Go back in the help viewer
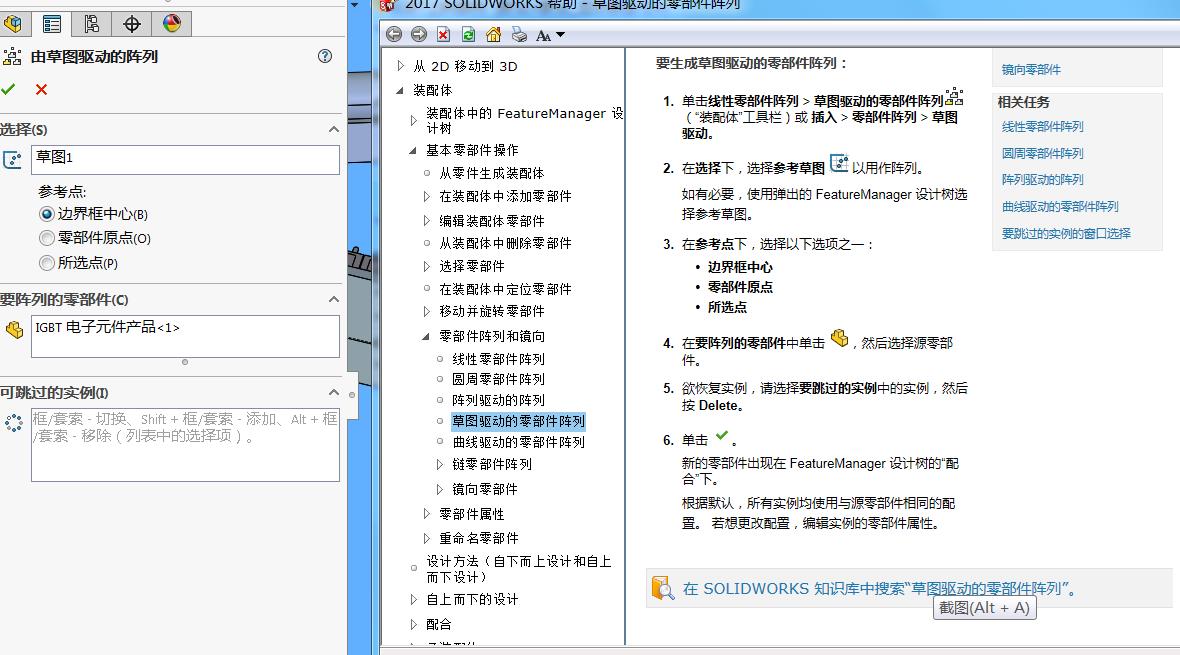The width and height of the screenshot is (1180, 655). click(394, 34)
